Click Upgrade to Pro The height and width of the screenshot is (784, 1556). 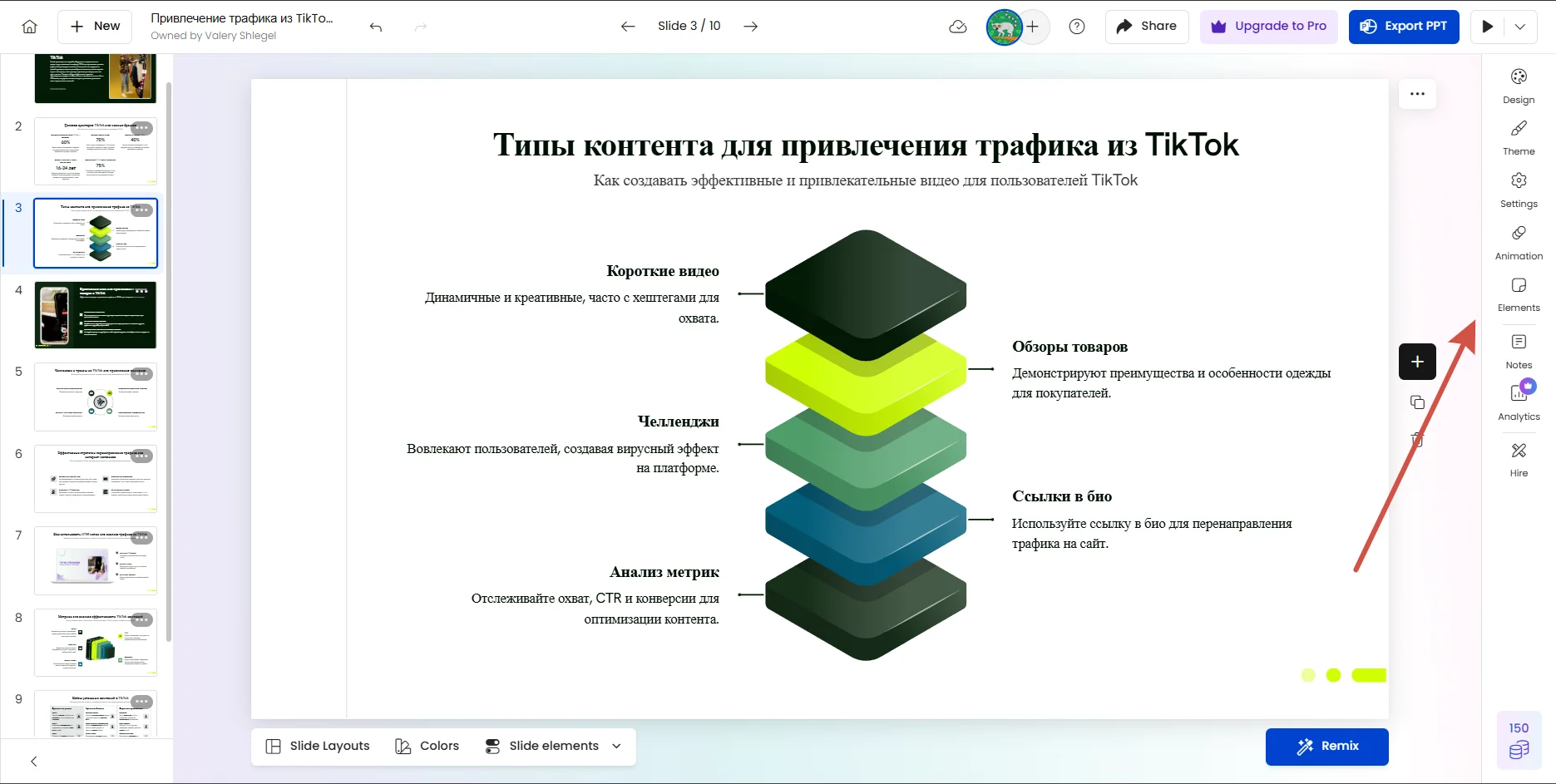(1269, 27)
